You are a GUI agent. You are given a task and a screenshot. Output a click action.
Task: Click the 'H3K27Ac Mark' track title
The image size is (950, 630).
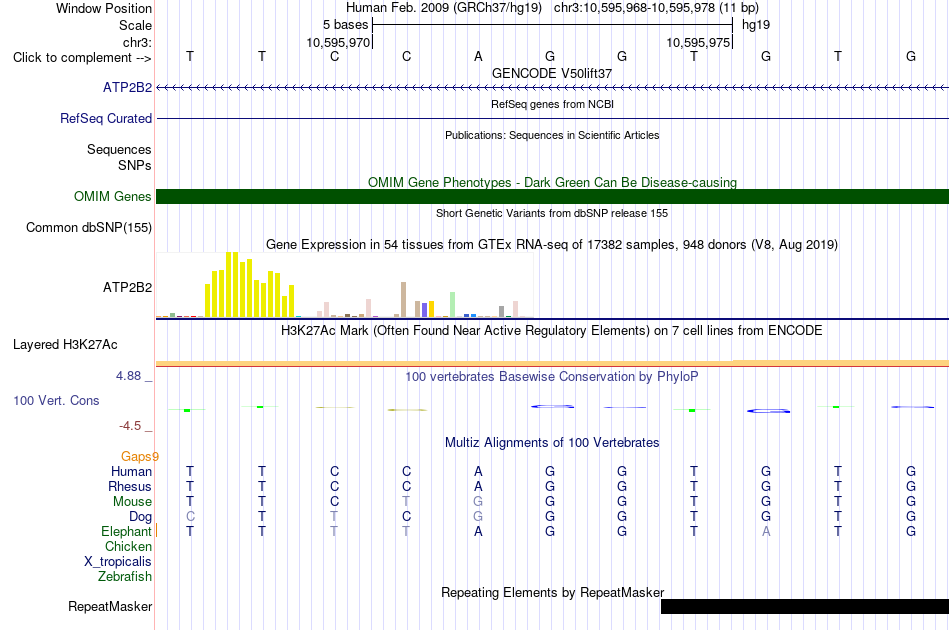tap(552, 330)
